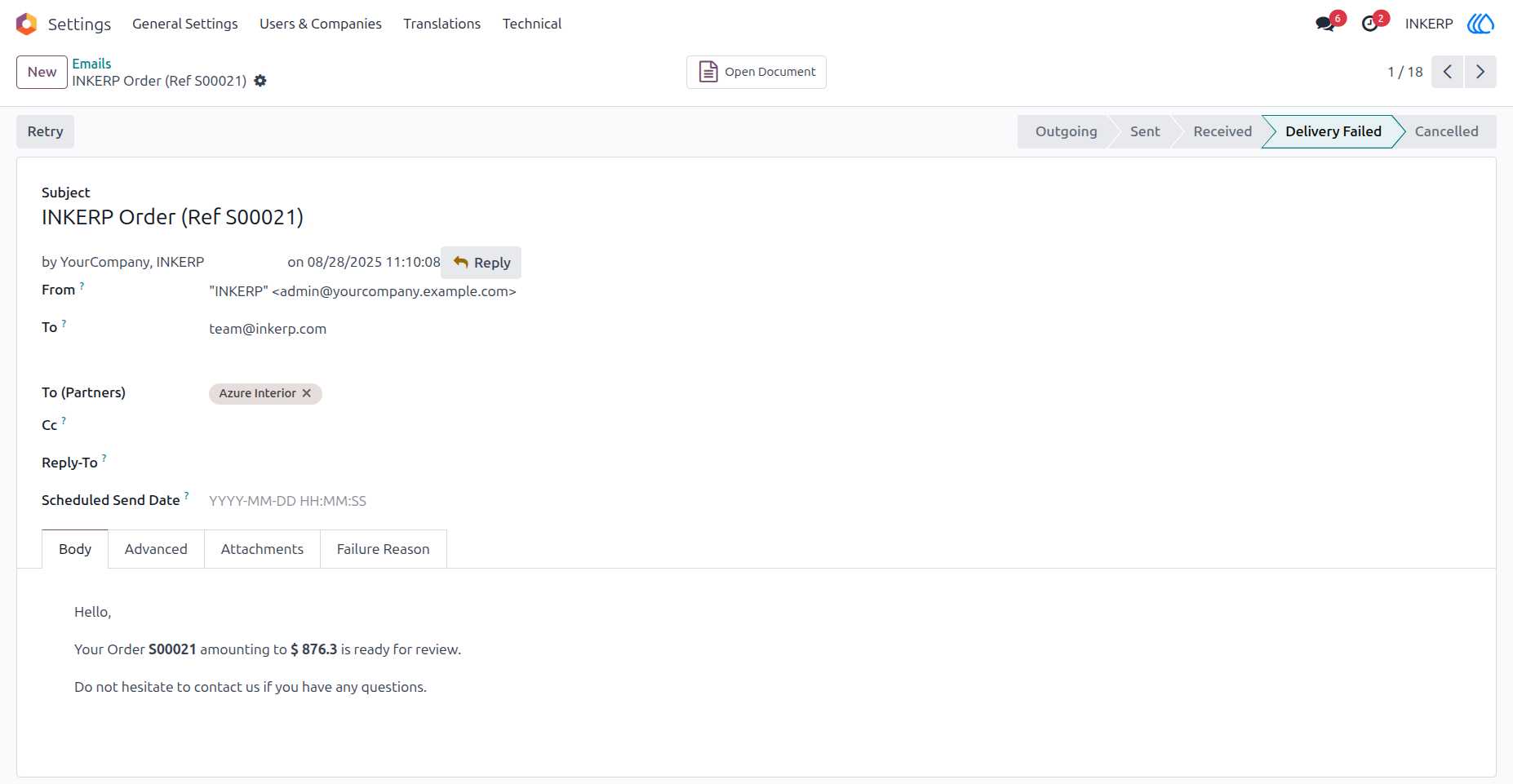Open General Settings menu
This screenshot has height=784, width=1513.
(x=185, y=24)
